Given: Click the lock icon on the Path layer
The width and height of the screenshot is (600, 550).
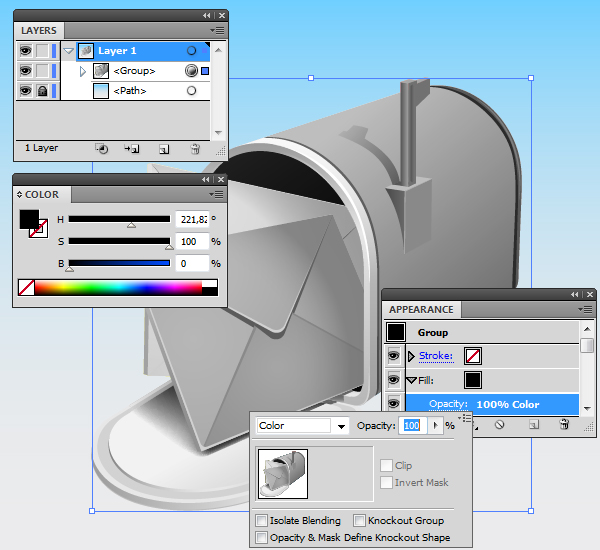Looking at the screenshot, I should [42, 91].
